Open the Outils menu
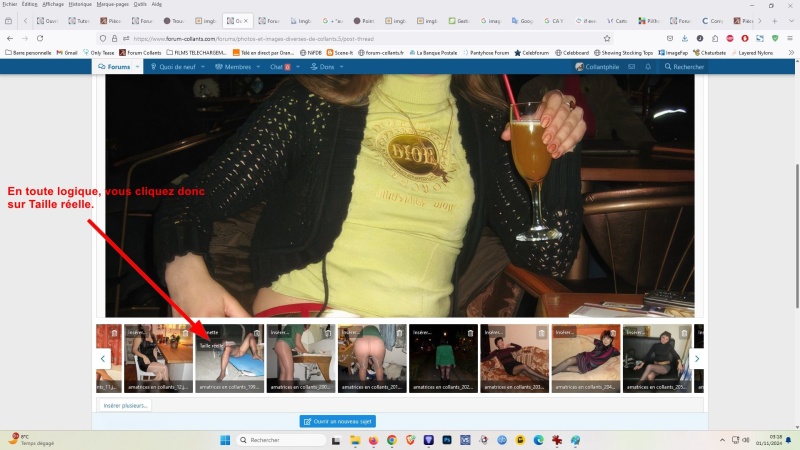 [x=140, y=4]
